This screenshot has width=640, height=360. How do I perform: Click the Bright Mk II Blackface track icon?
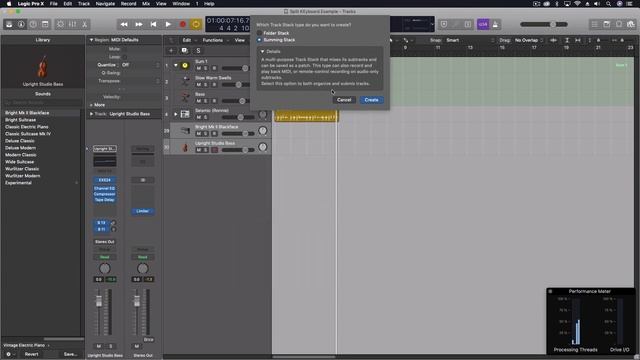click(185, 131)
